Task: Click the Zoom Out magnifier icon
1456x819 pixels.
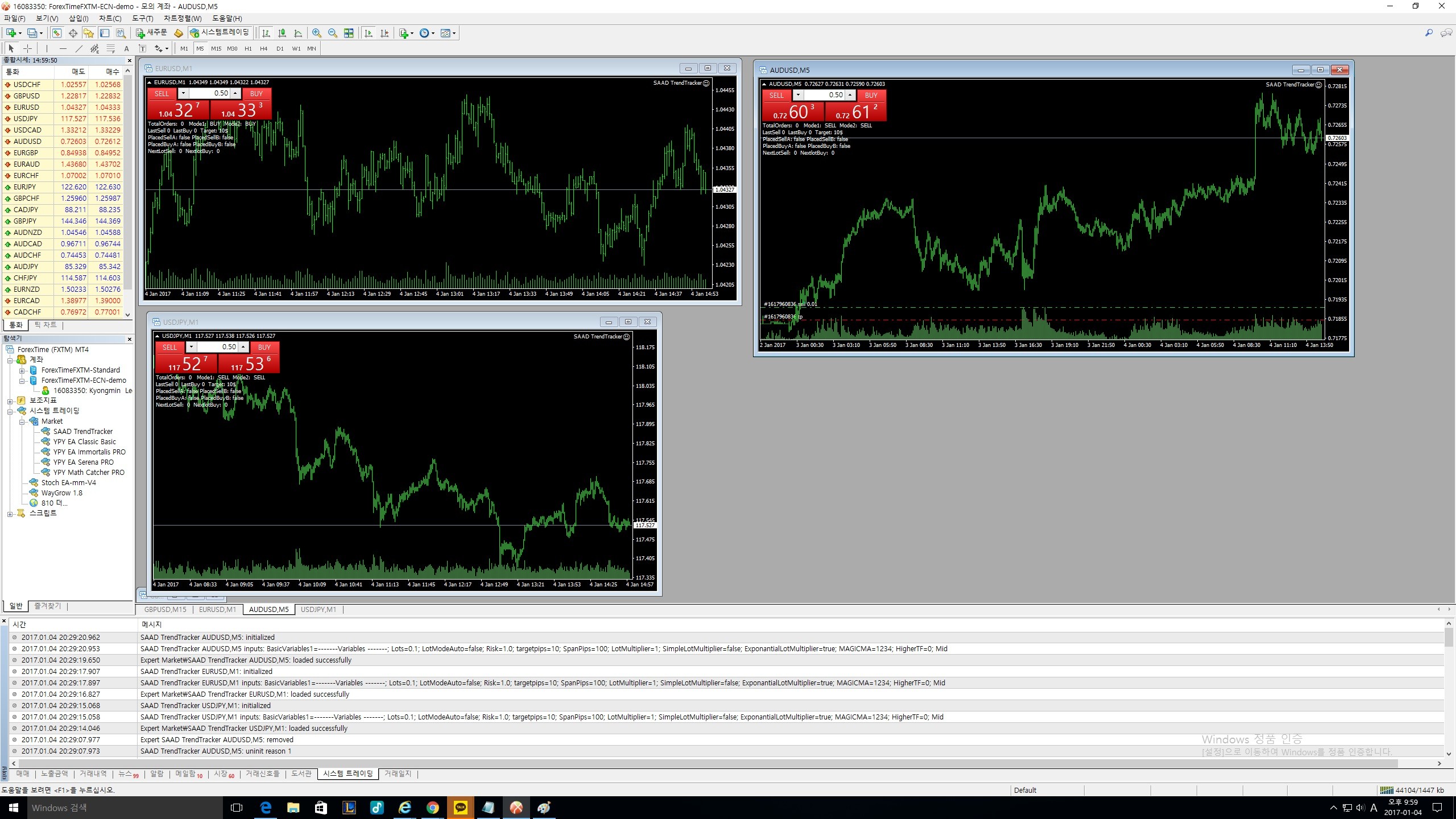Action: 333,33
